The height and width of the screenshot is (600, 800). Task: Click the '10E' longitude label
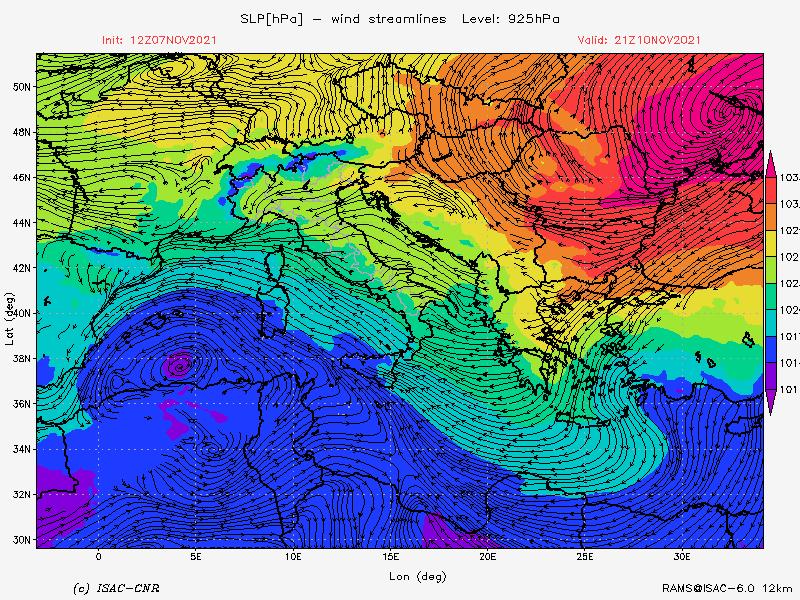(293, 557)
